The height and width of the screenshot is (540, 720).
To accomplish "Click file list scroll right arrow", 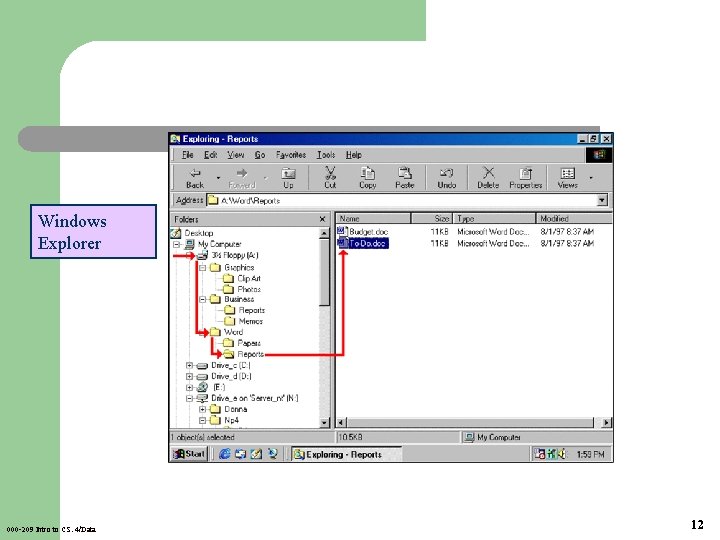I will pos(607,422).
